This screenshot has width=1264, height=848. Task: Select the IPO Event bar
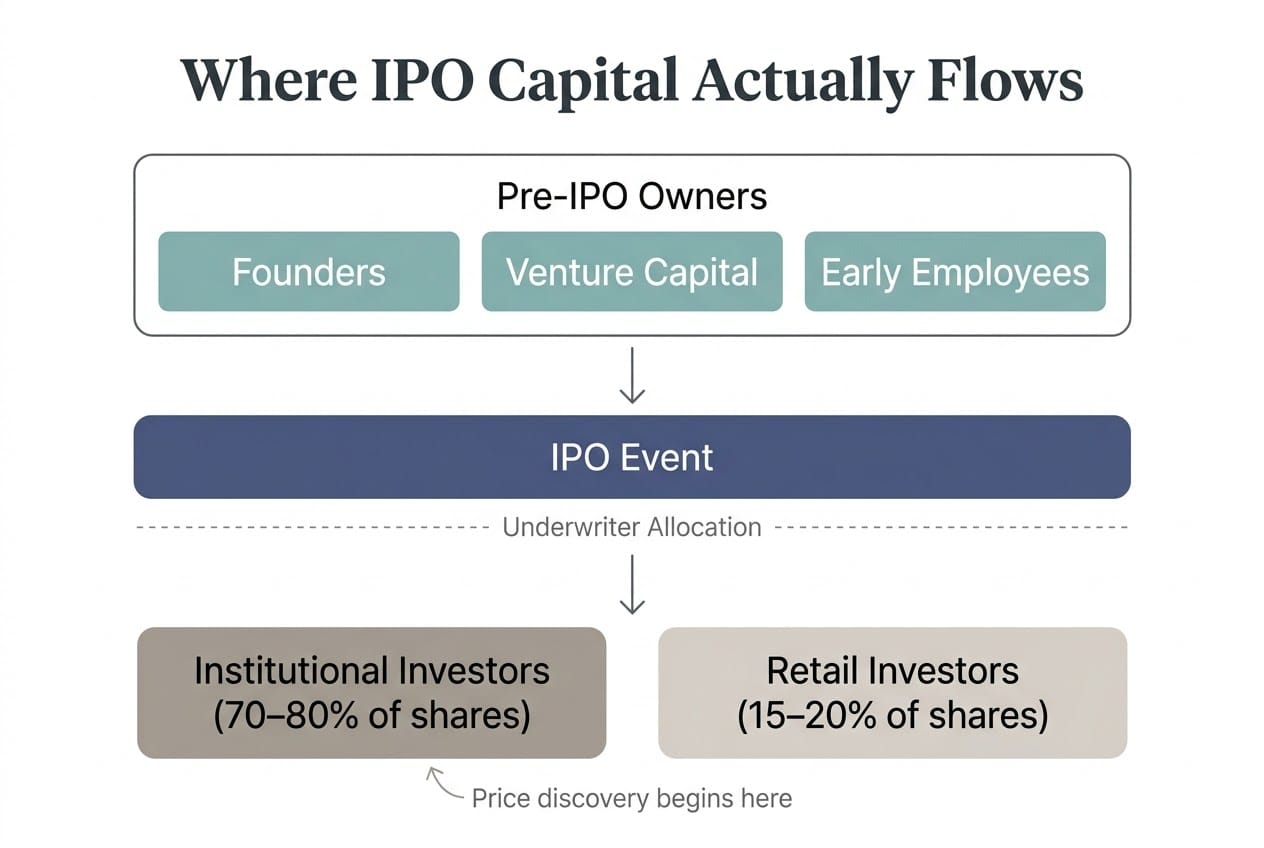tap(632, 457)
